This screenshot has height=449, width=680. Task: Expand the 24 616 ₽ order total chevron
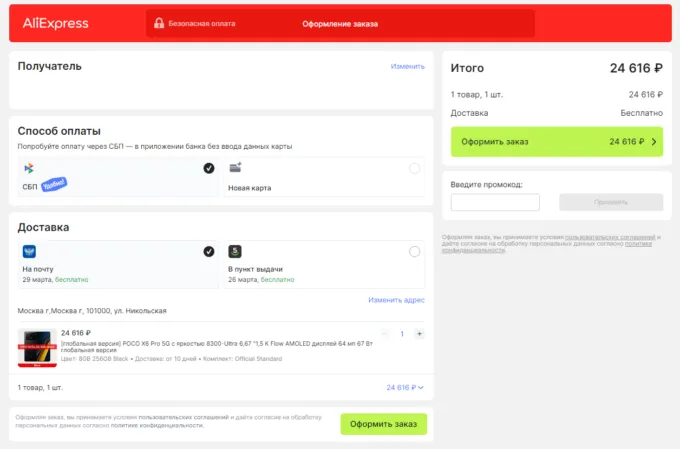[x=421, y=387]
